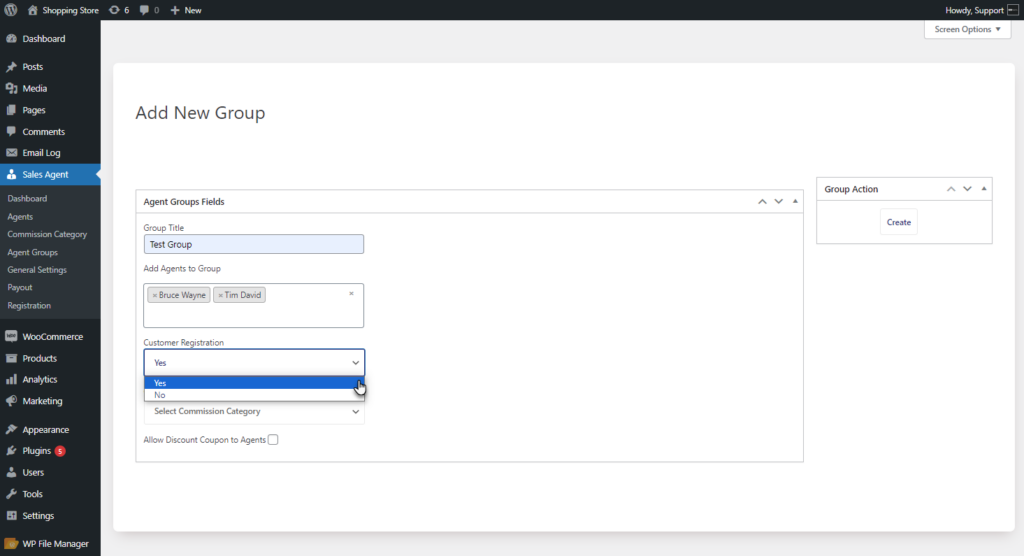This screenshot has height=556, width=1024.
Task: Click the Group Action panel title
Action: point(851,189)
